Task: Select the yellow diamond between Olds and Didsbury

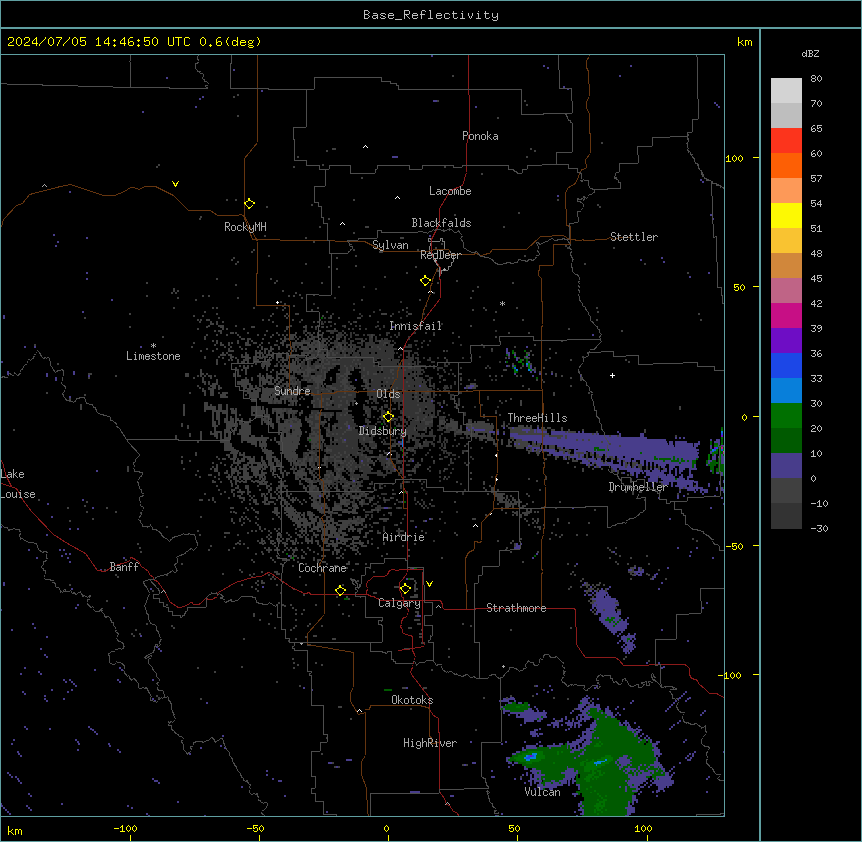Action: click(x=388, y=416)
